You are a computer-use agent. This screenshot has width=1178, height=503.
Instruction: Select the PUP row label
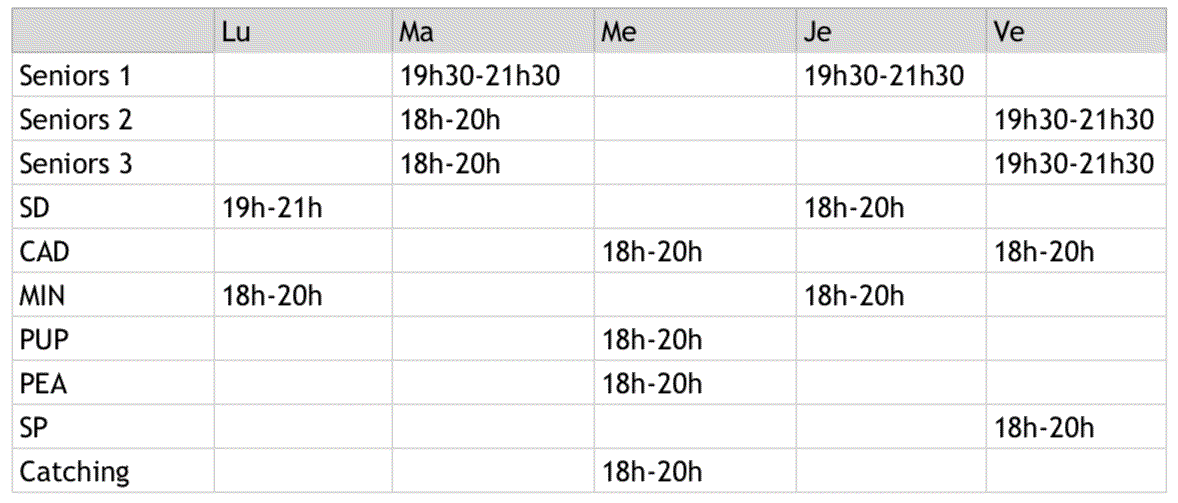click(x=43, y=340)
